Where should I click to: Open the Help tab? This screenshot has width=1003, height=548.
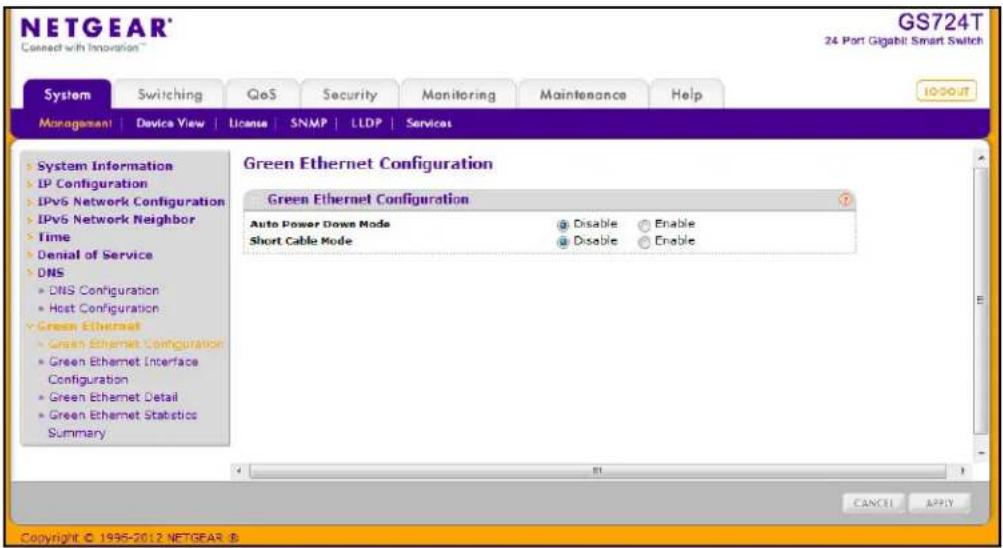pos(686,95)
